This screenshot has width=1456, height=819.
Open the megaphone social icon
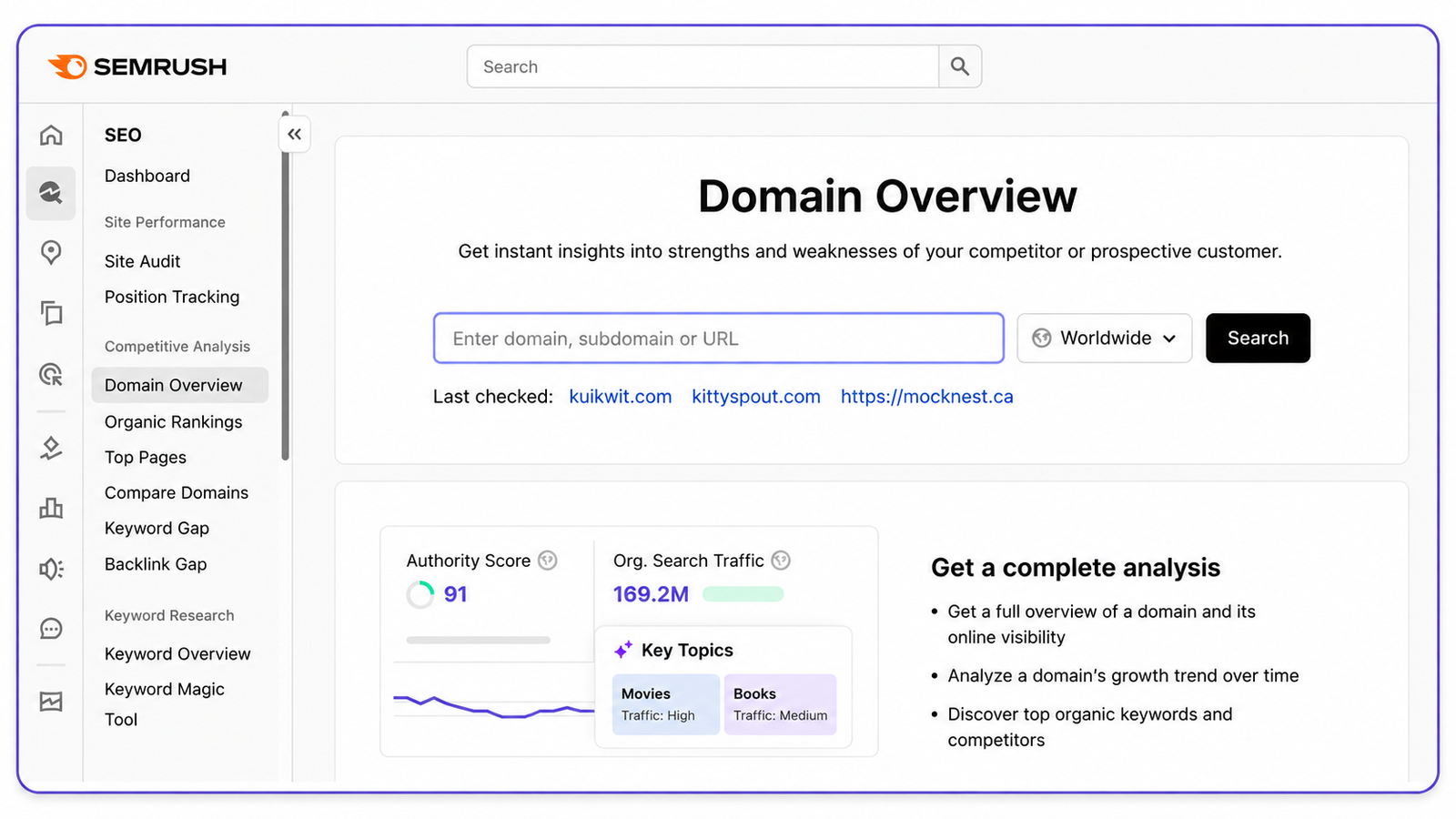point(51,569)
